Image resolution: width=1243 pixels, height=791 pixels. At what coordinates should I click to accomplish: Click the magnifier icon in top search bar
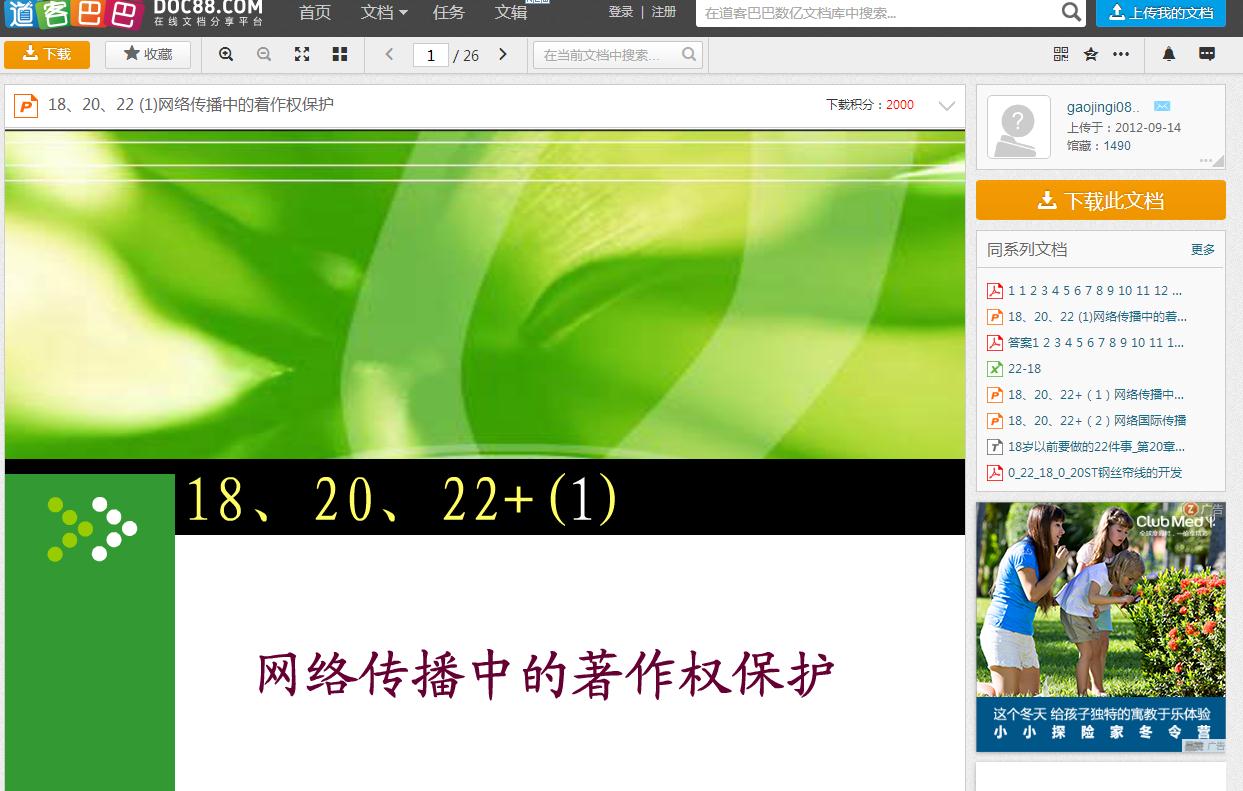[x=1071, y=13]
